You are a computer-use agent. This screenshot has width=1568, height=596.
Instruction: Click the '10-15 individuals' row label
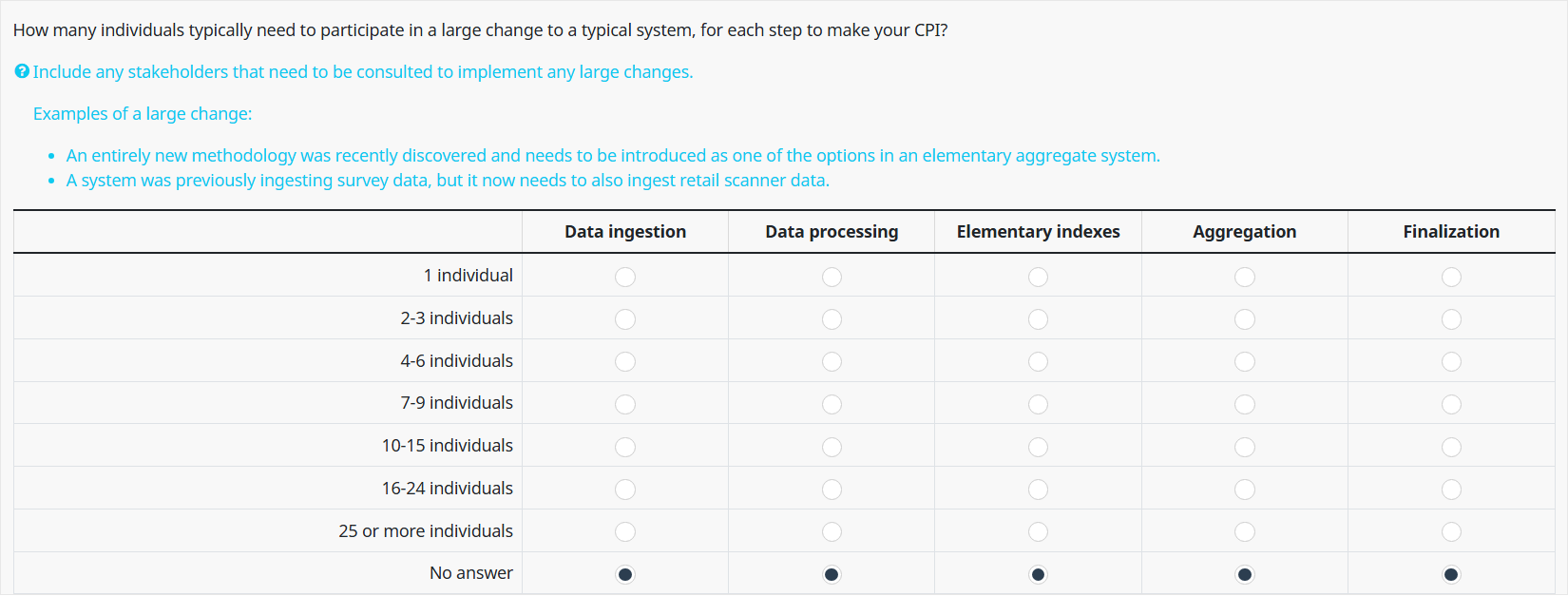(448, 446)
